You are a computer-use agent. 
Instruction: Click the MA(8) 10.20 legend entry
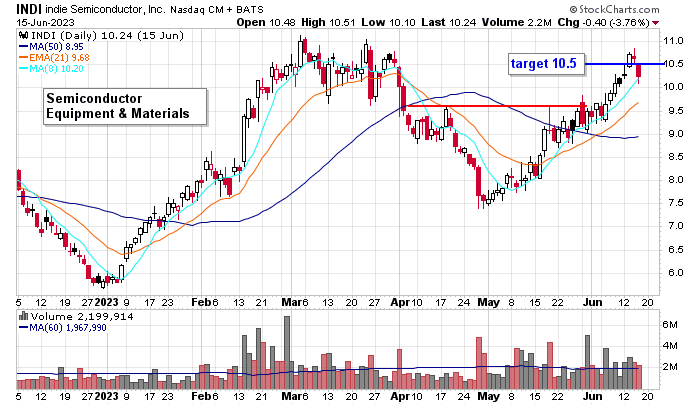click(51, 69)
